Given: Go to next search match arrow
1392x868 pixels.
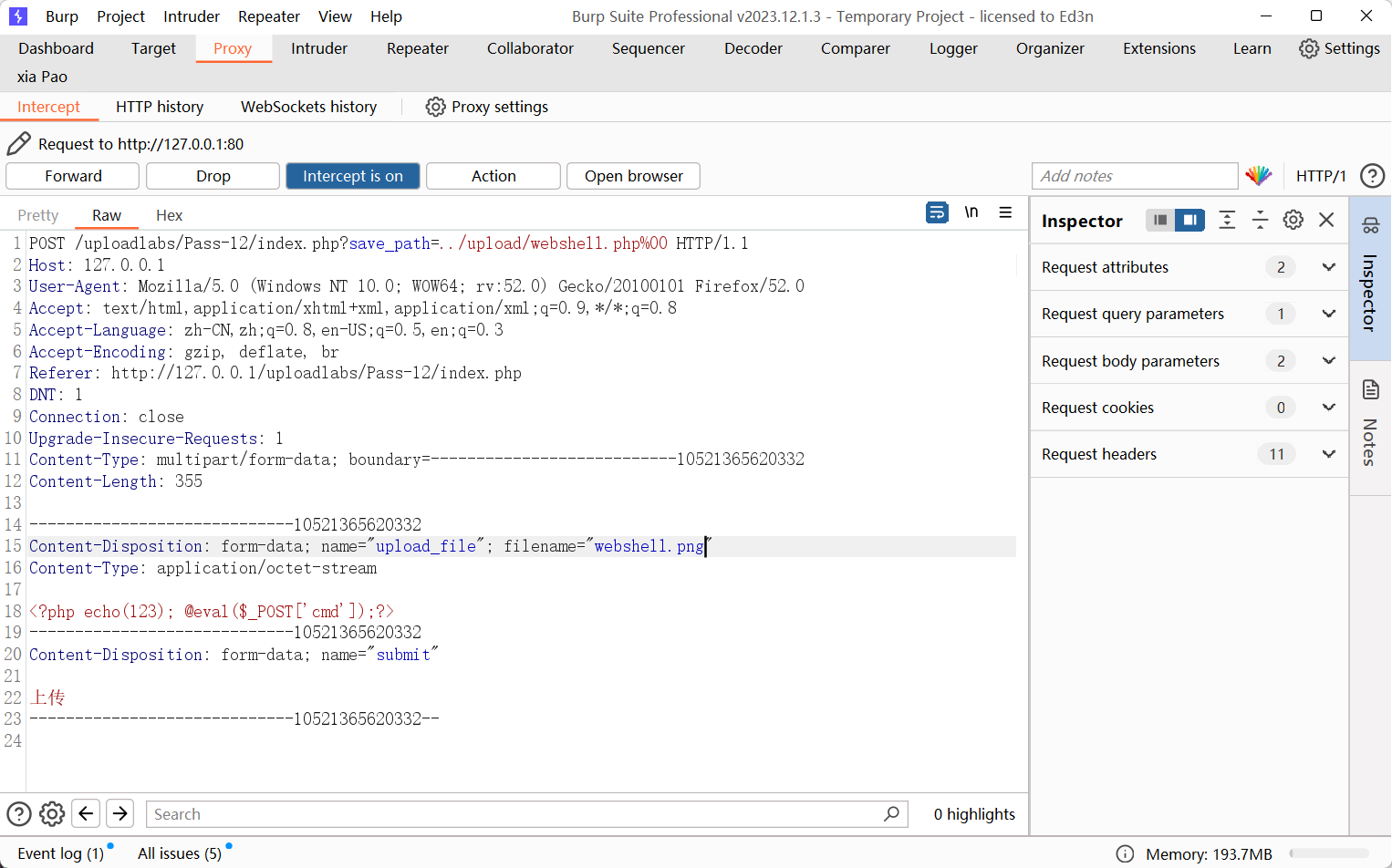Looking at the screenshot, I should (x=120, y=813).
